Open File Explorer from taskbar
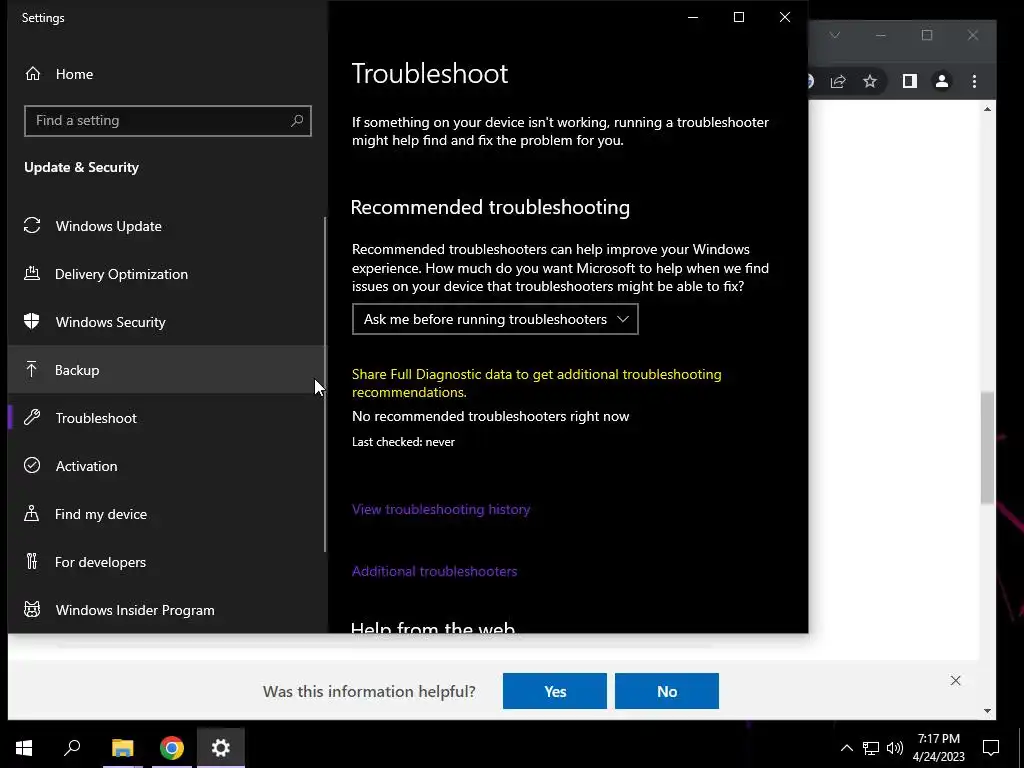Screen dimensions: 1024x768 (x=123, y=748)
